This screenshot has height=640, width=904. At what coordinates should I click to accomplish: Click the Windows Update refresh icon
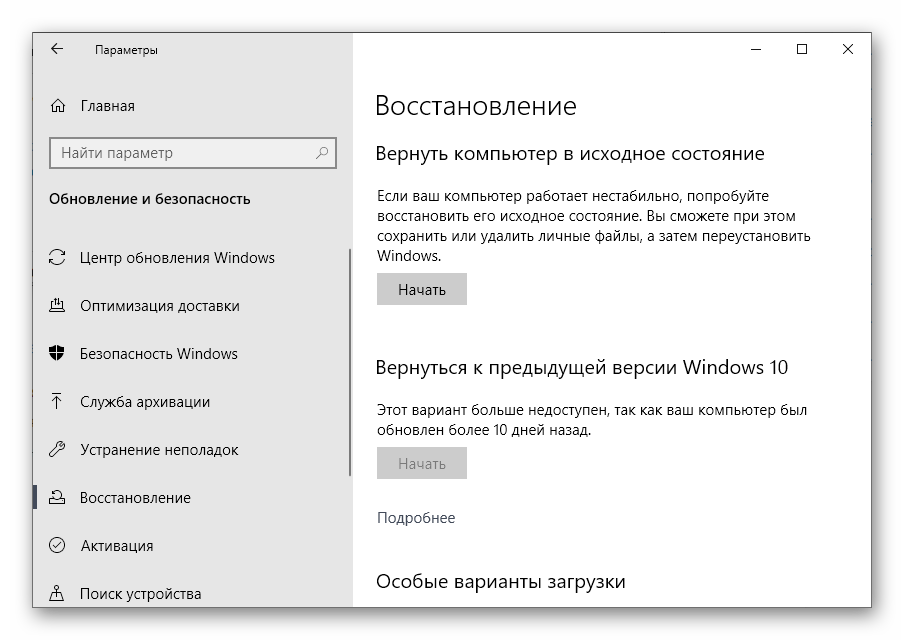[58, 258]
